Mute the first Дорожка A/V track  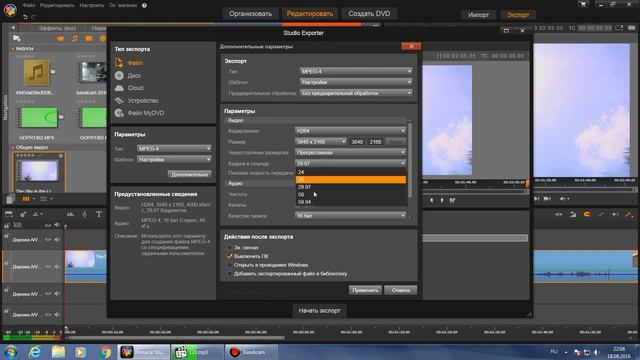57,240
